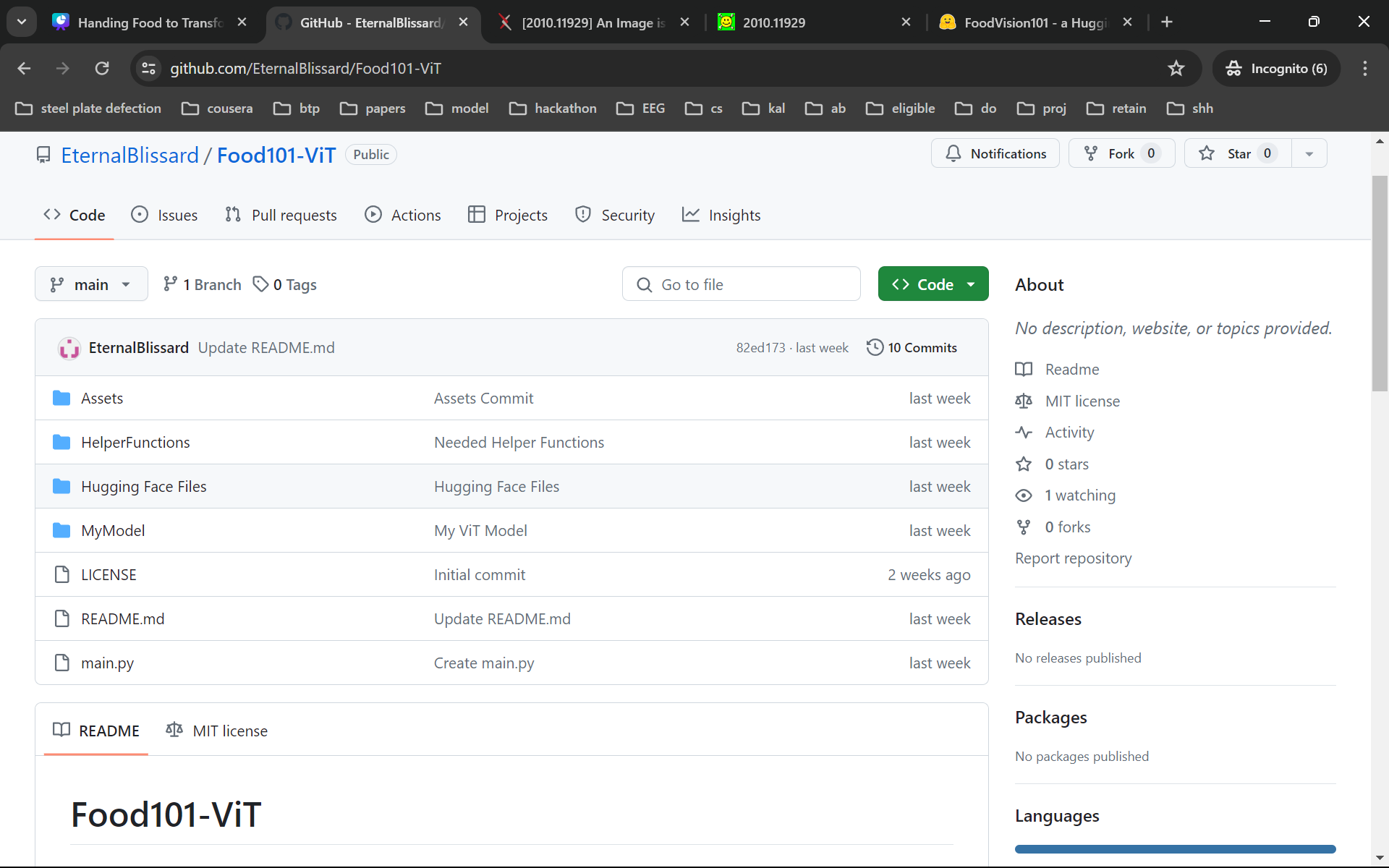The image size is (1389, 868).
Task: Open the 1 watching link
Action: pyautogui.click(x=1079, y=495)
